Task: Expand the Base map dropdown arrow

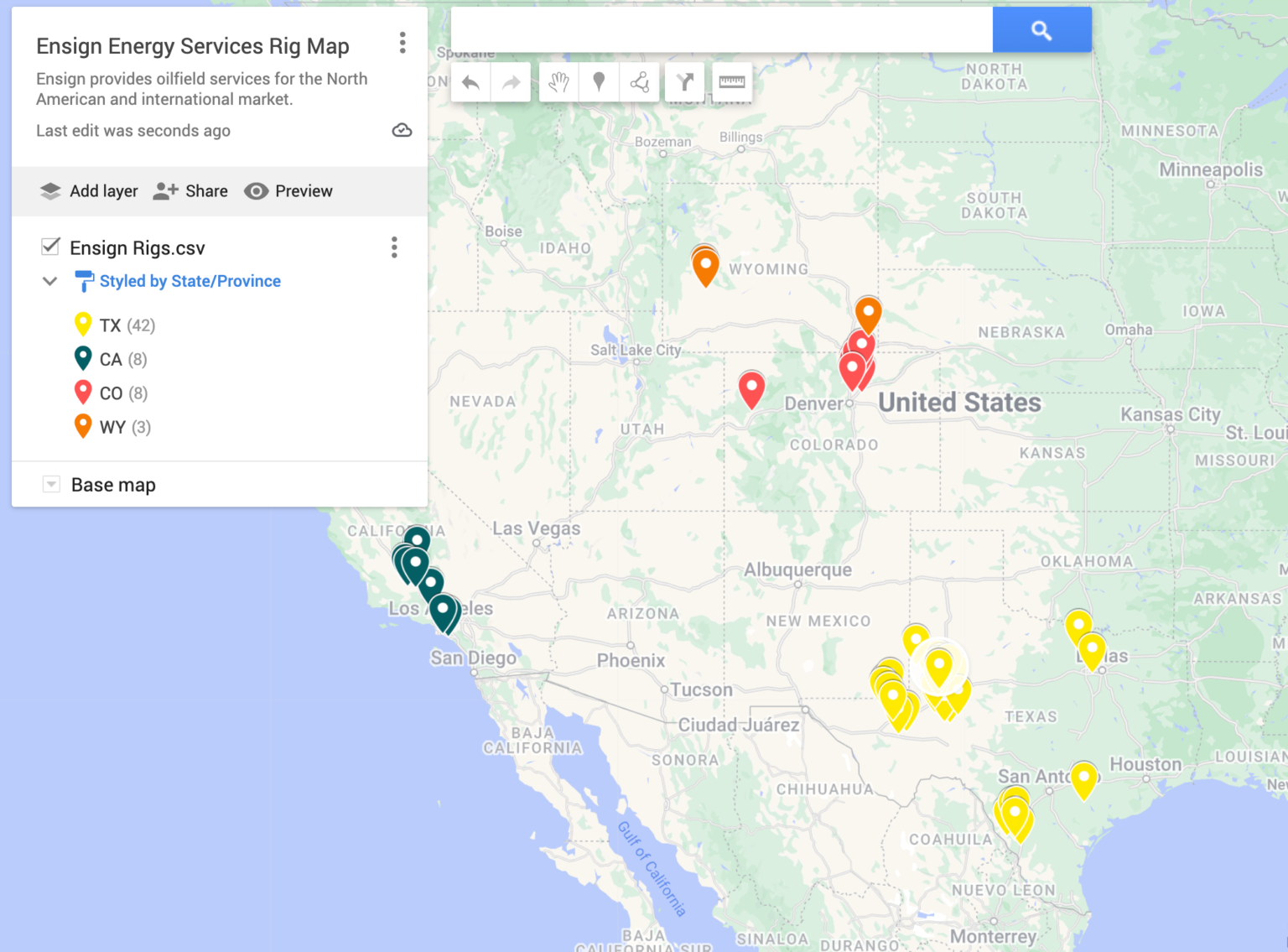Action: (51, 485)
